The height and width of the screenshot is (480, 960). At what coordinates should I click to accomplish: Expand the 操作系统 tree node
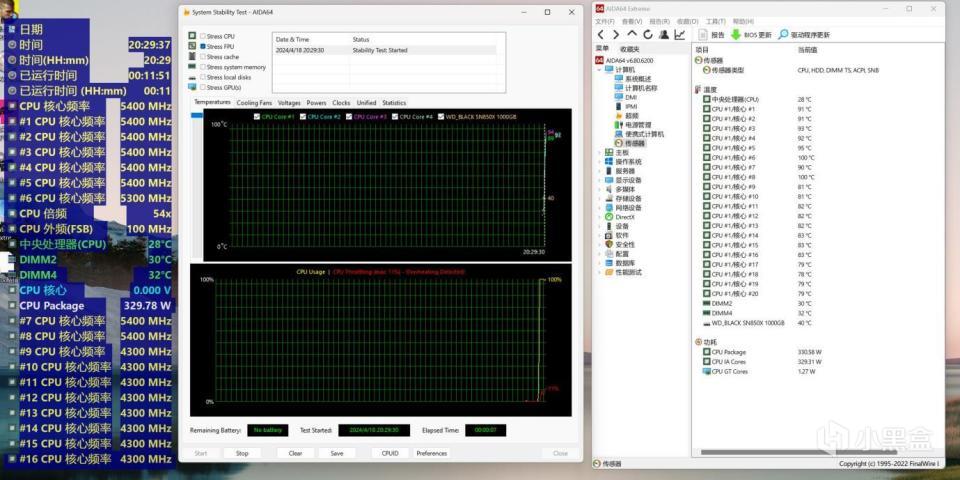[599, 161]
